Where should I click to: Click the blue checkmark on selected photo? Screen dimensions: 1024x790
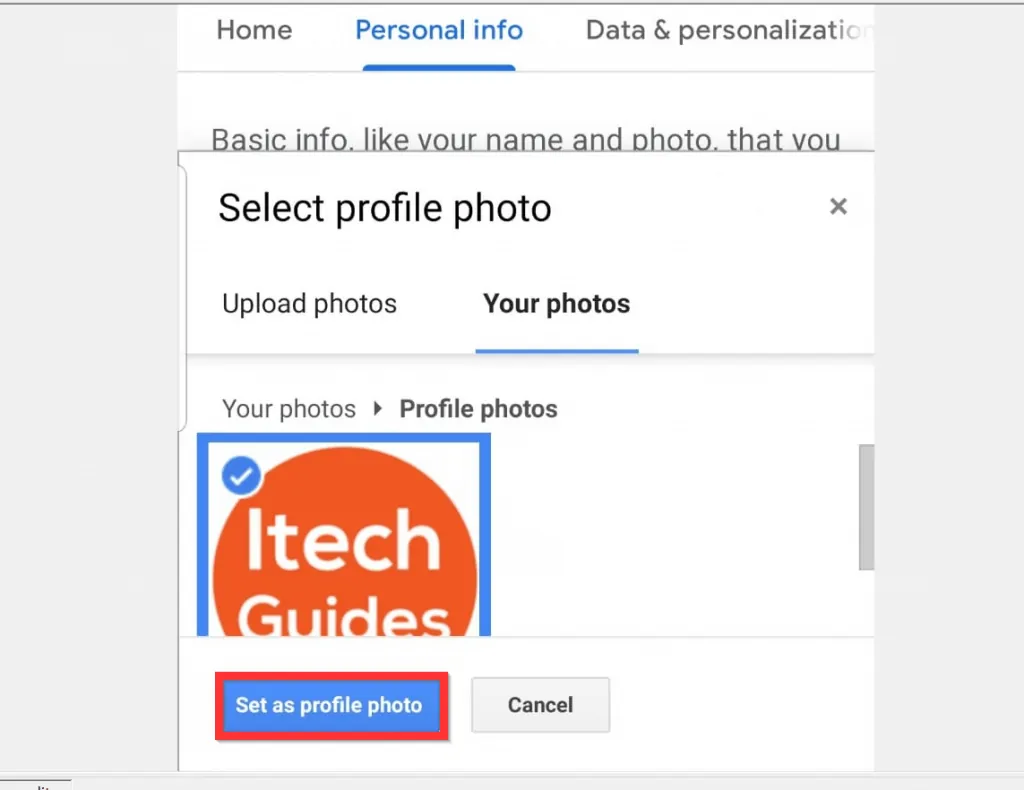240,476
